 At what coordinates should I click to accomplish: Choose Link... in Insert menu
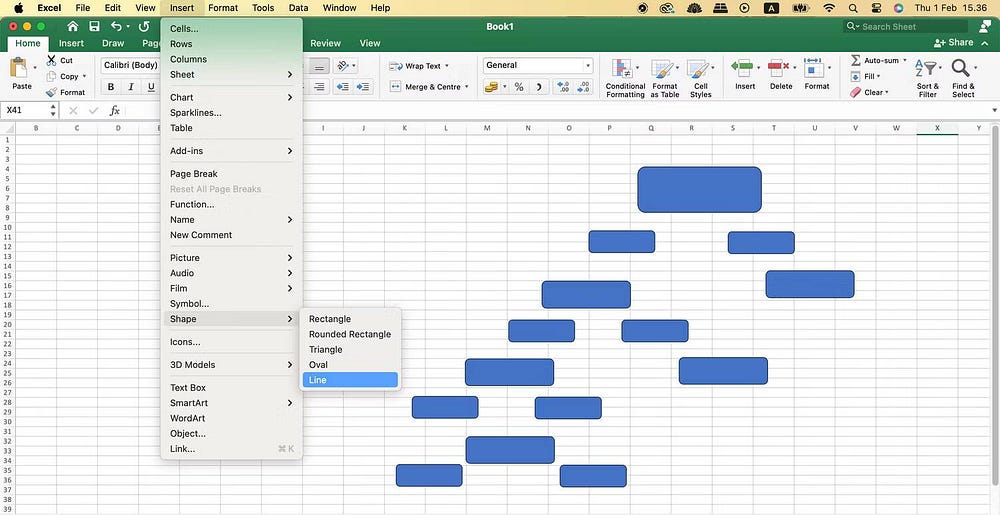click(232, 449)
